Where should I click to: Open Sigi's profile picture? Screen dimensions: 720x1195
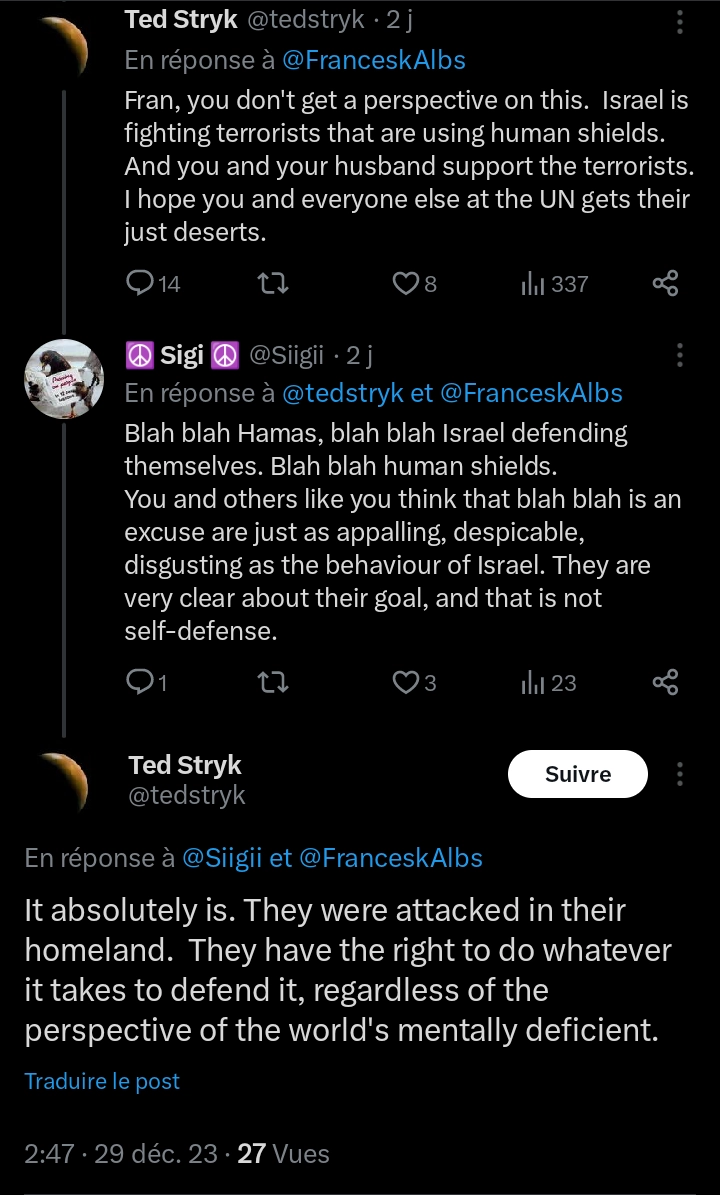click(64, 380)
